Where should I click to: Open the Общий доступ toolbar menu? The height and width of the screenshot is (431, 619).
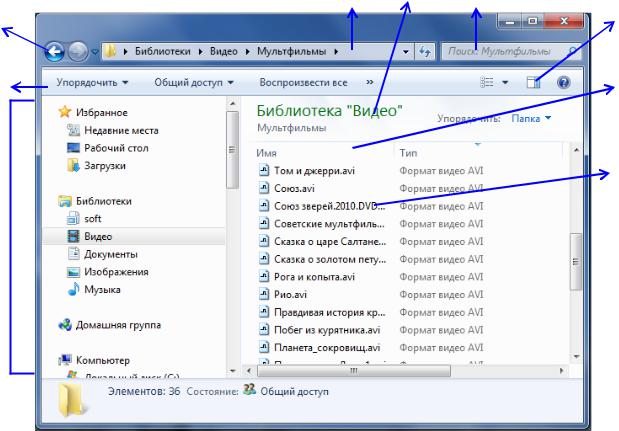coord(194,82)
